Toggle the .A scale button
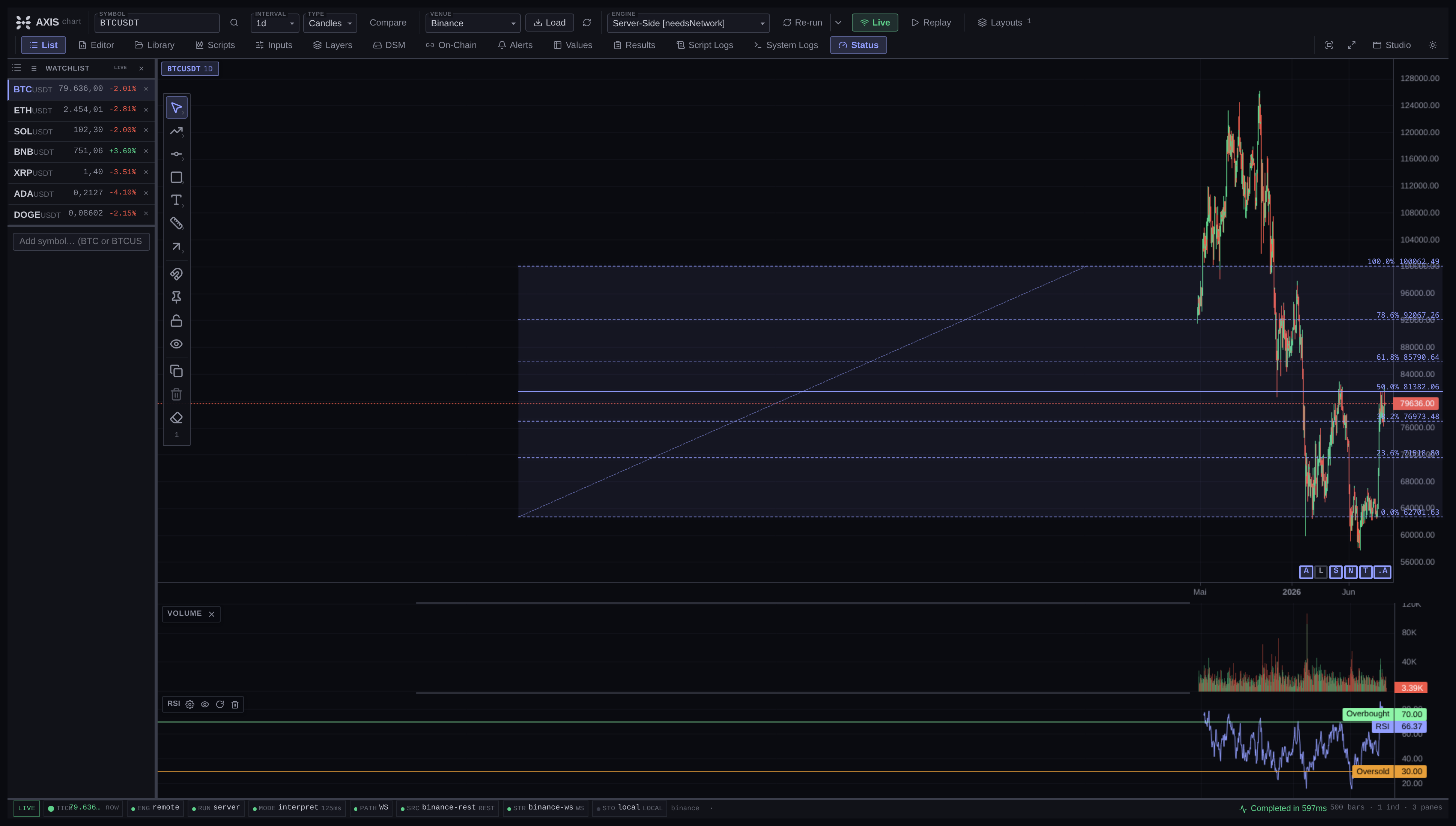This screenshot has height=826, width=1456. [x=1382, y=571]
